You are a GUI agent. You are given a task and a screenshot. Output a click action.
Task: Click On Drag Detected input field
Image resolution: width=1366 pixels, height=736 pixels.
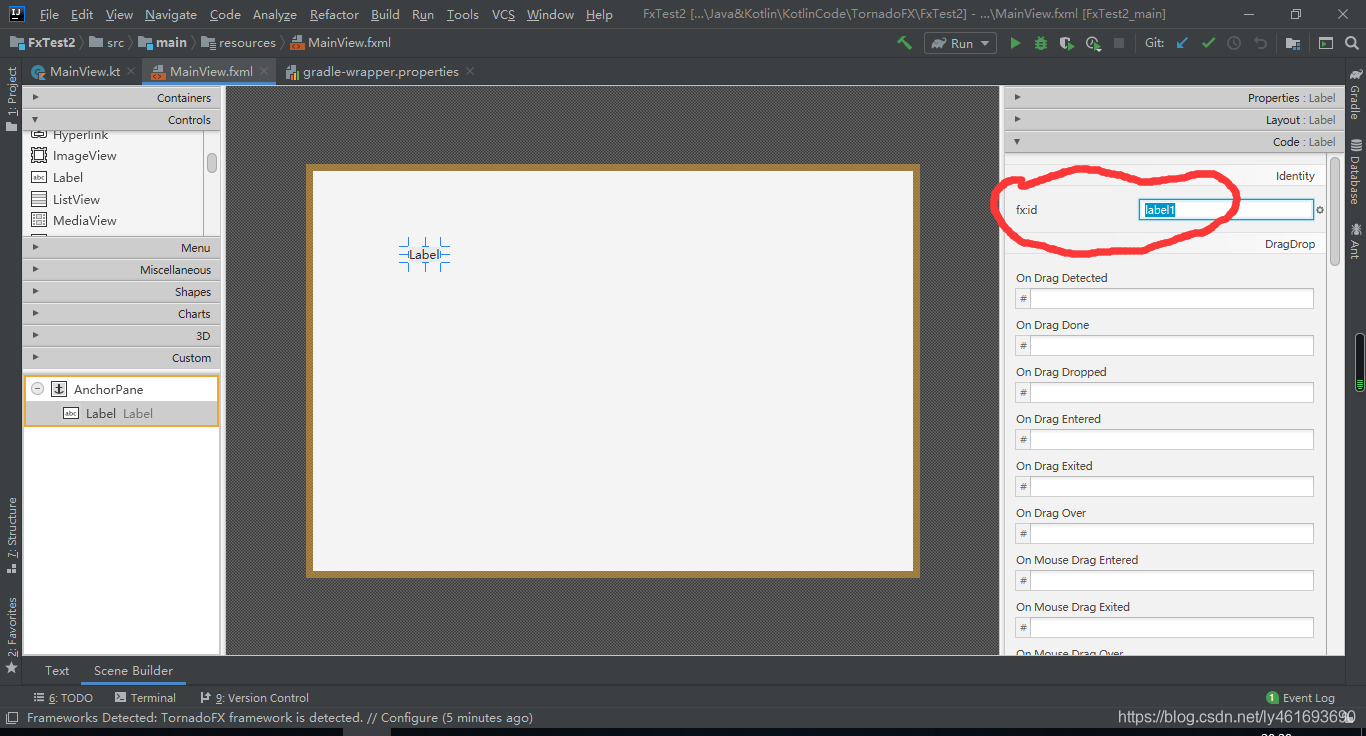[x=1171, y=298]
